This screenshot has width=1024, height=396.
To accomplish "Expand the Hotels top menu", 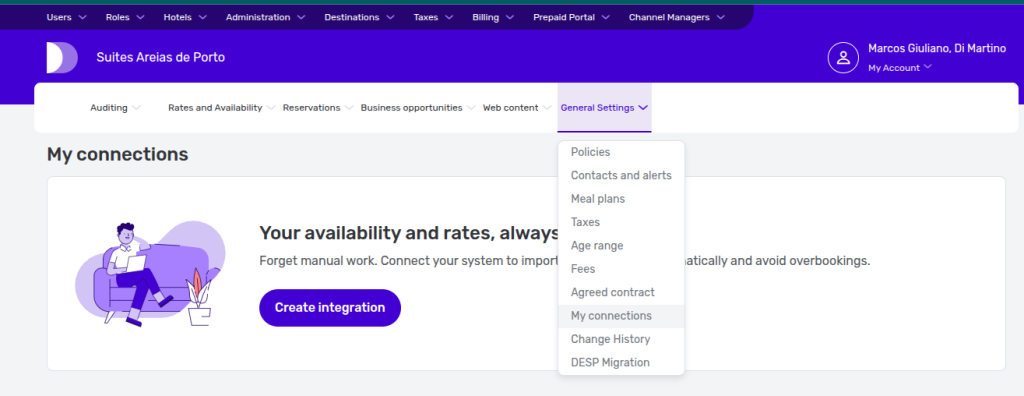I will click(x=185, y=18).
